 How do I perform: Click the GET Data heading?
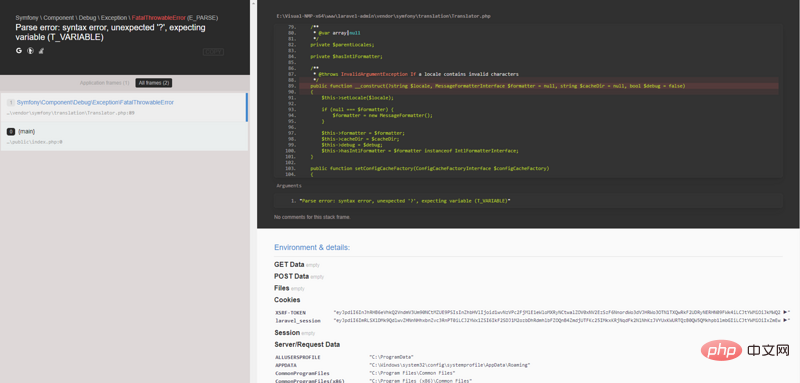tap(289, 265)
